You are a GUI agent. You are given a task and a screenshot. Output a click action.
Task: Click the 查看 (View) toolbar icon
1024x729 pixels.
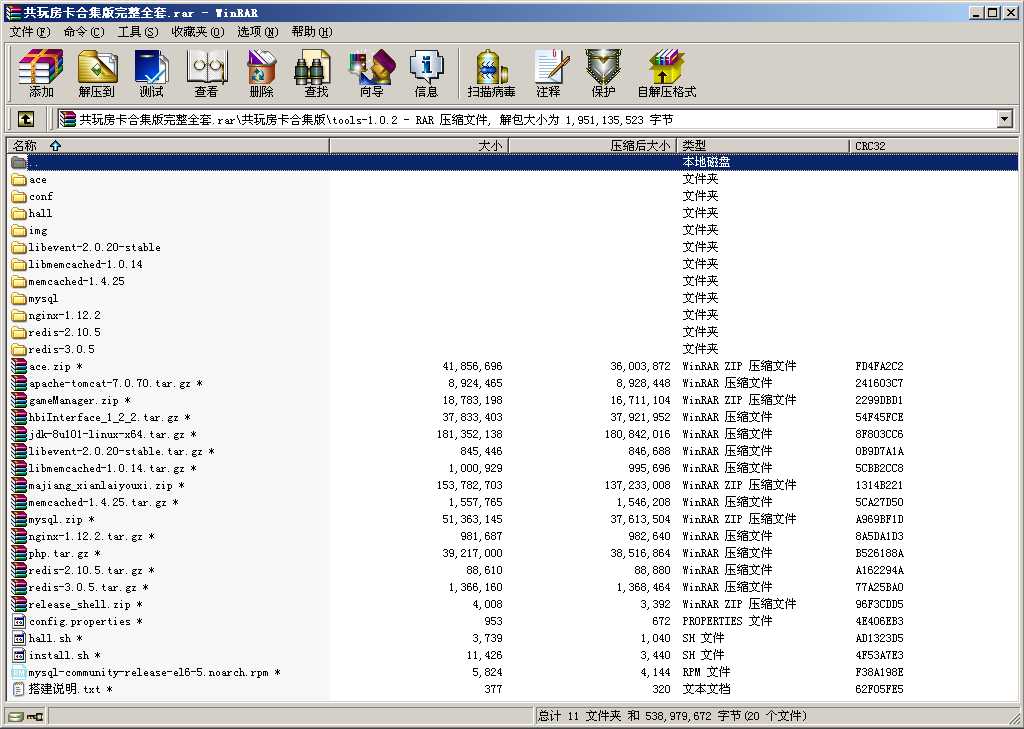206,73
